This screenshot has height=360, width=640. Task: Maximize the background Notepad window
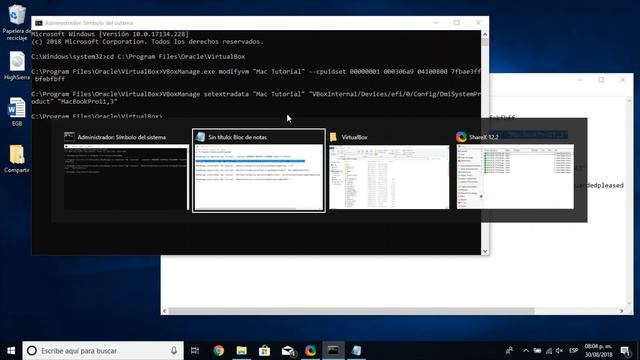click(x=601, y=80)
